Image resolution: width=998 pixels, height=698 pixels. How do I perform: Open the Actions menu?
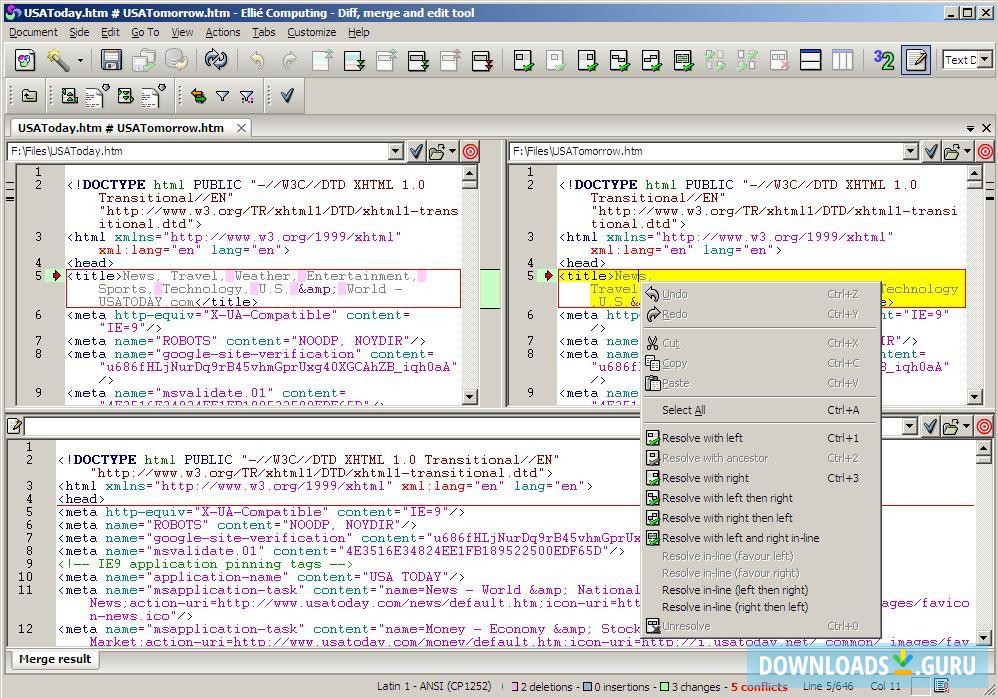click(x=223, y=32)
